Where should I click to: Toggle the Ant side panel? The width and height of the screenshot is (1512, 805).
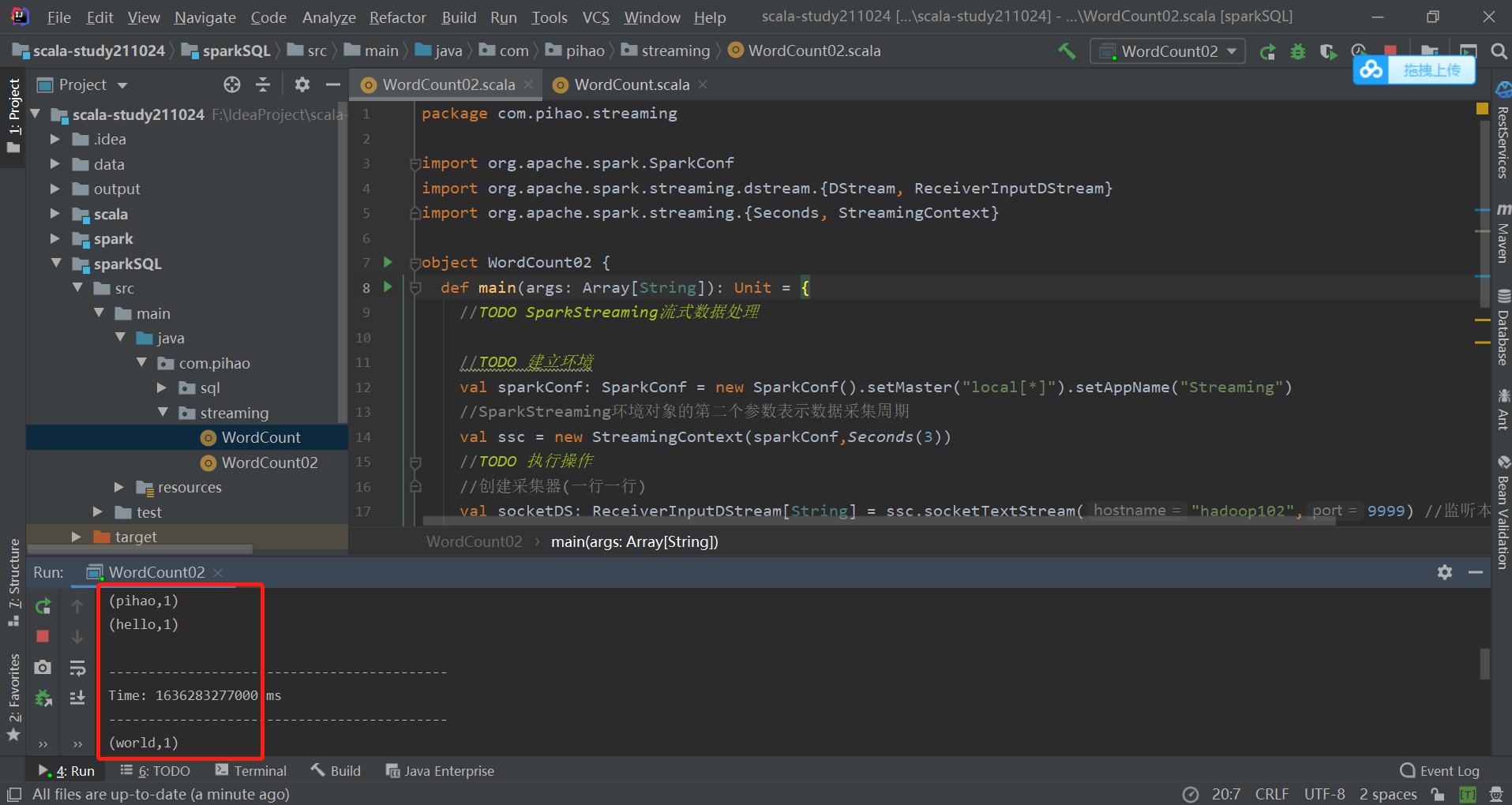point(1503,410)
